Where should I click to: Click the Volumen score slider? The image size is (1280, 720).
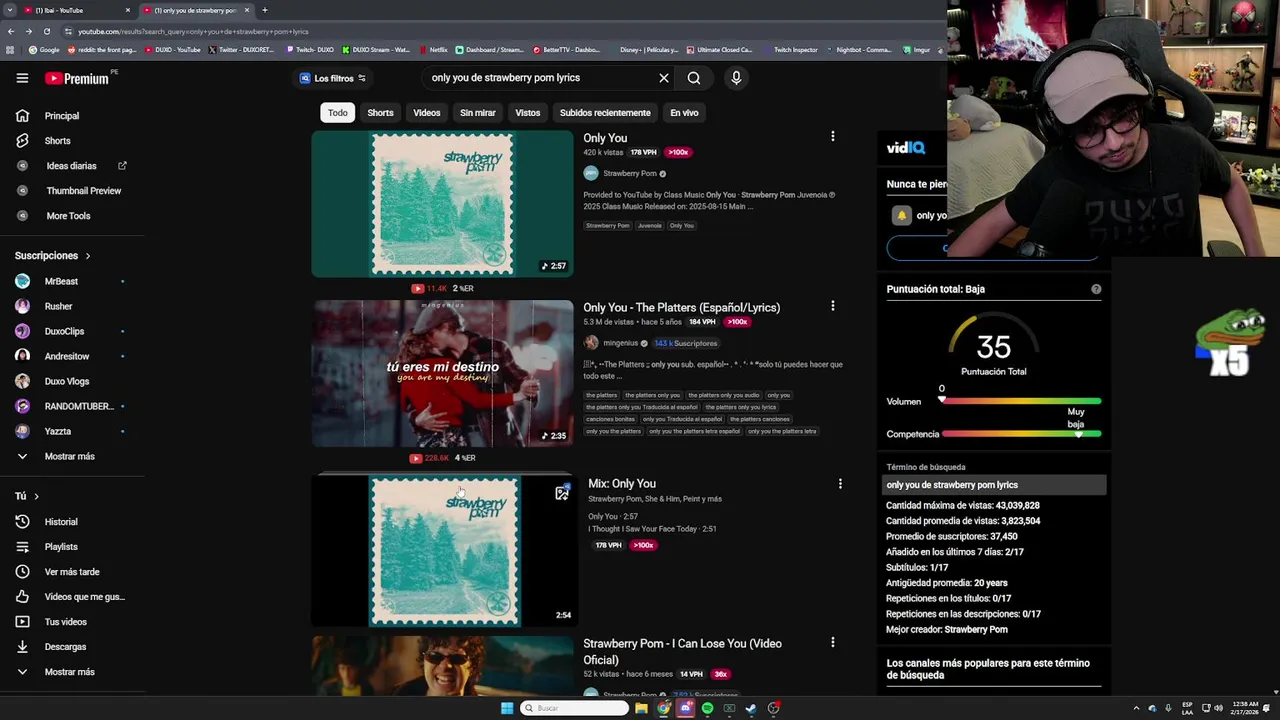(1021, 401)
